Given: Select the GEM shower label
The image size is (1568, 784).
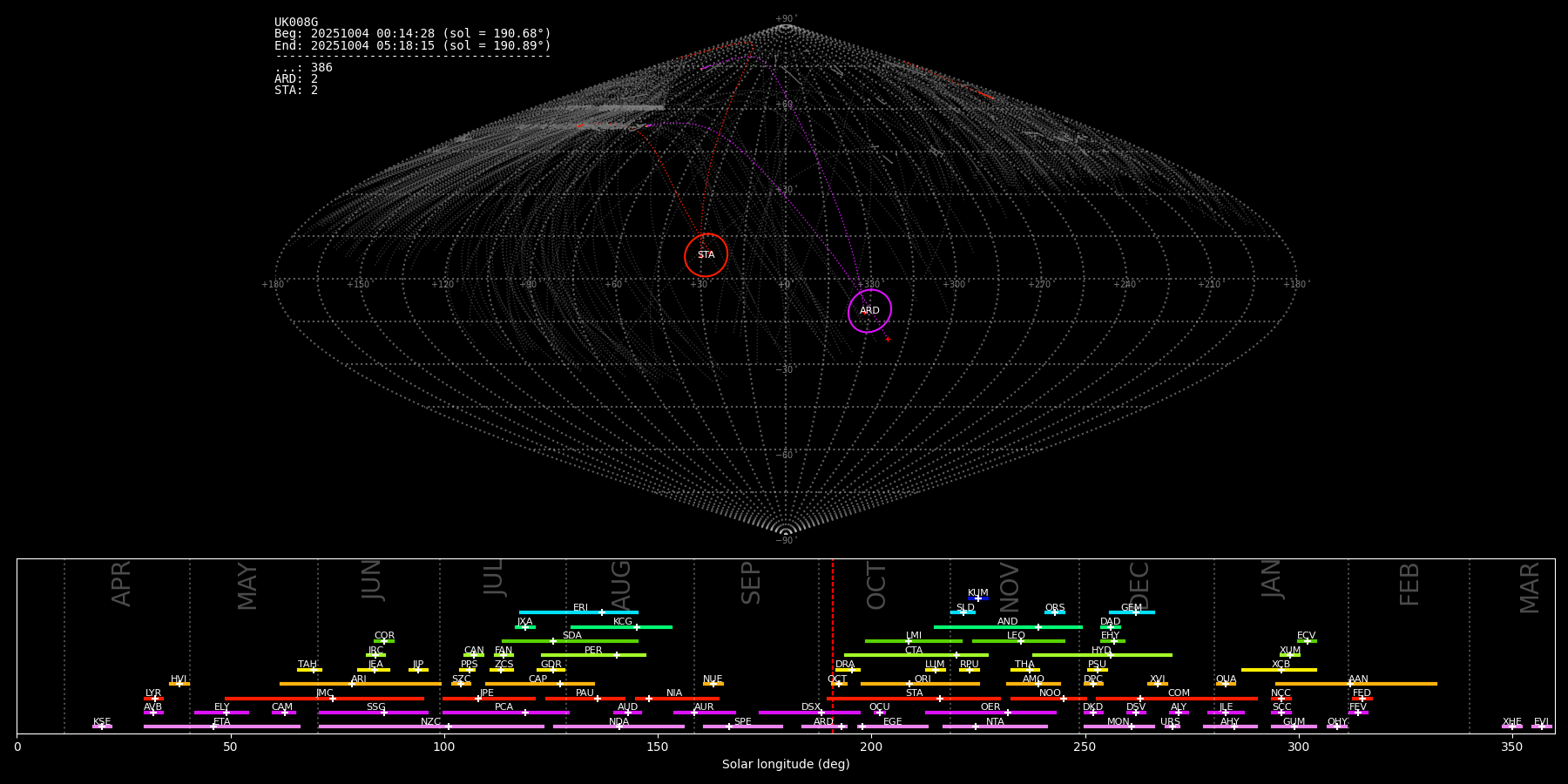Looking at the screenshot, I should click(1132, 608).
